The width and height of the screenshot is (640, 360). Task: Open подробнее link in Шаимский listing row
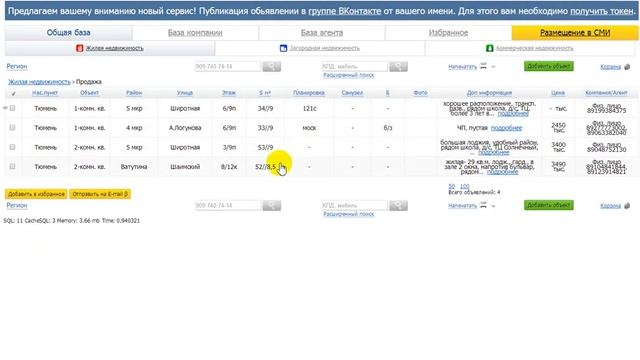coord(502,172)
